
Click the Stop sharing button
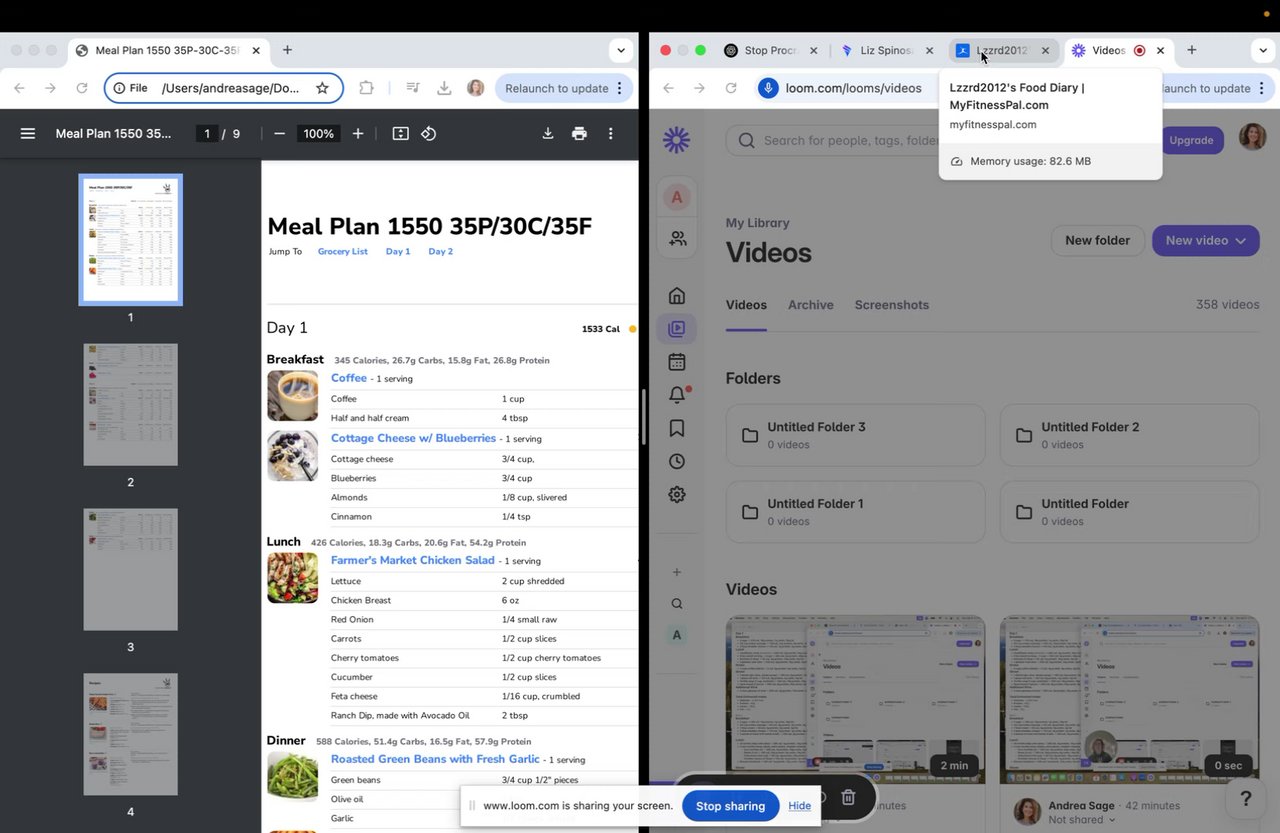[730, 806]
